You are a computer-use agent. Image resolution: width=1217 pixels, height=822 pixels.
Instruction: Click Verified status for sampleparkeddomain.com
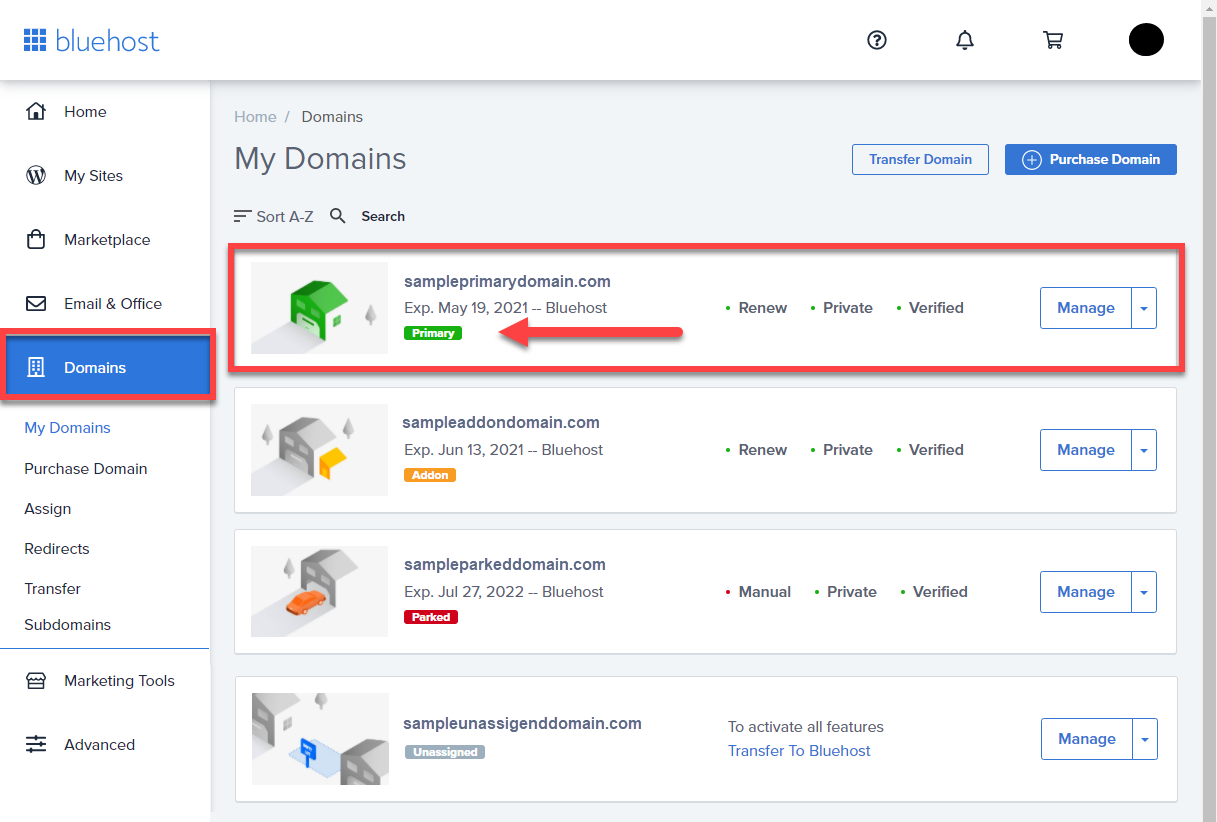click(x=940, y=592)
